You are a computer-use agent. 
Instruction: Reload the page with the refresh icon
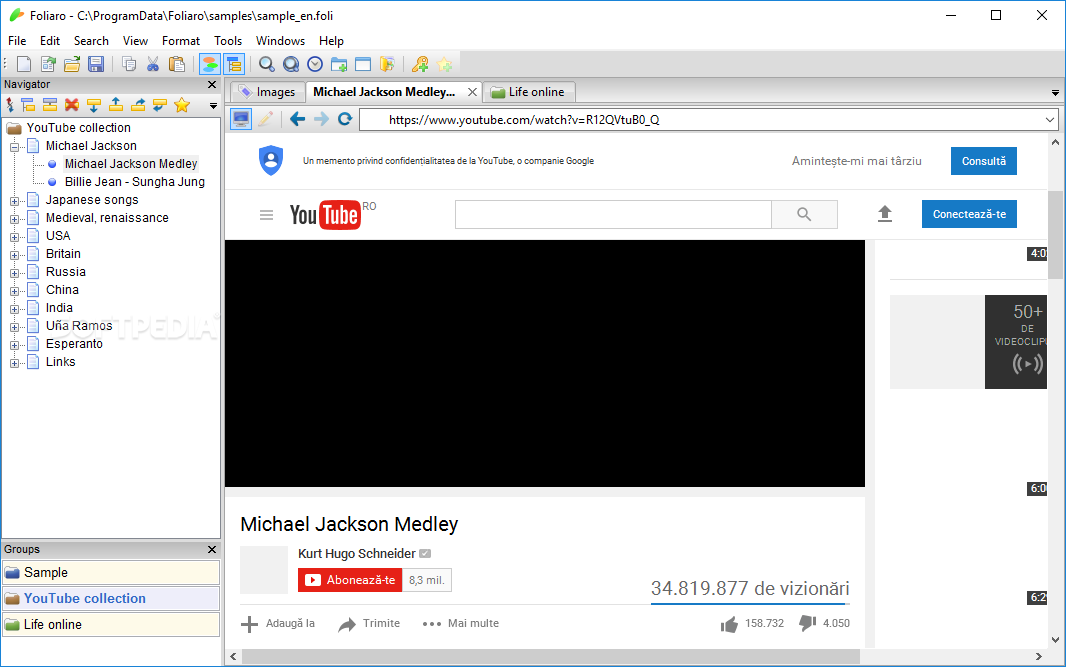[x=345, y=119]
